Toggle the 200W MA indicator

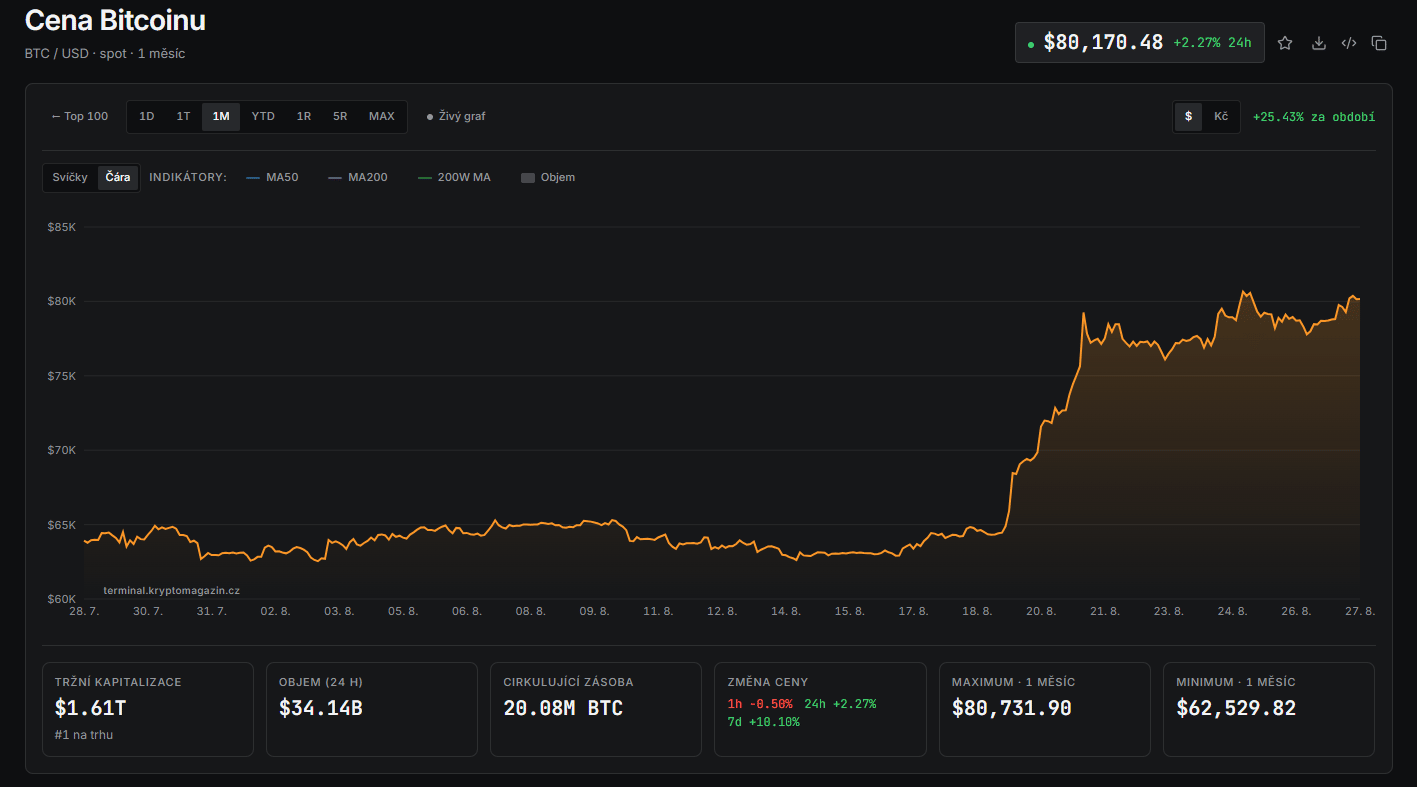tap(454, 177)
